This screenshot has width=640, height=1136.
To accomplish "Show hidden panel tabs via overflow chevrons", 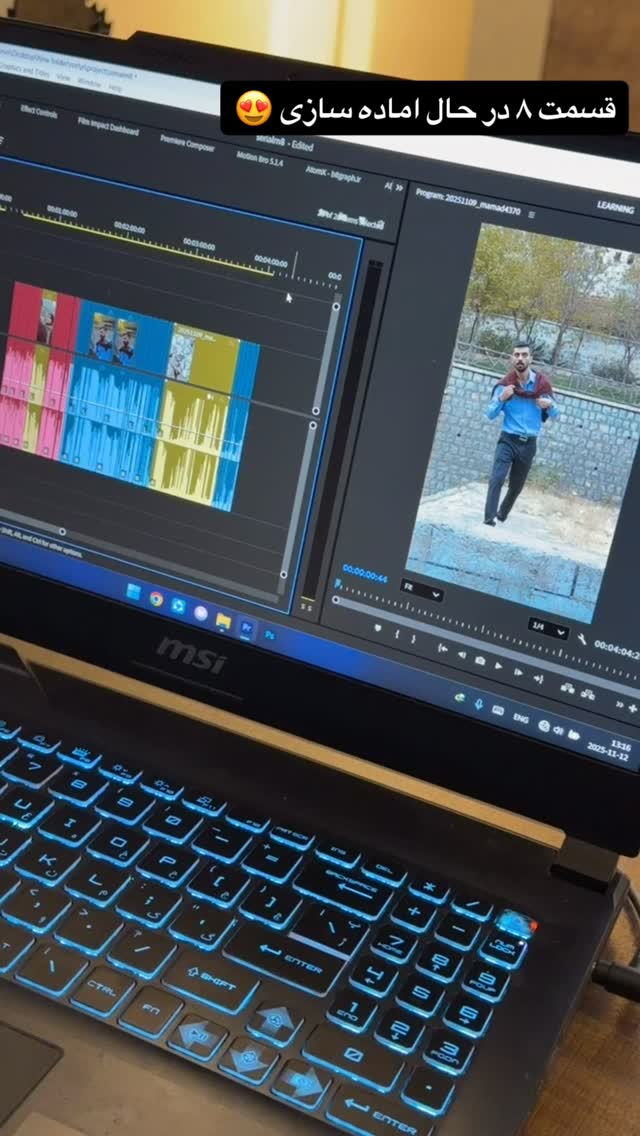I will [399, 187].
